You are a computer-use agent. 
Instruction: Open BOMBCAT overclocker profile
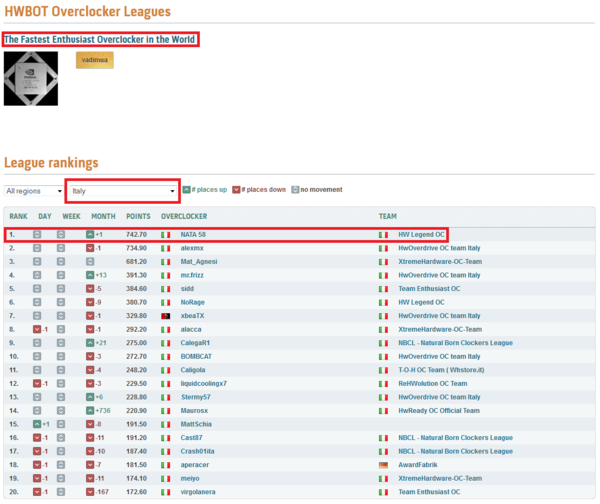pos(196,356)
